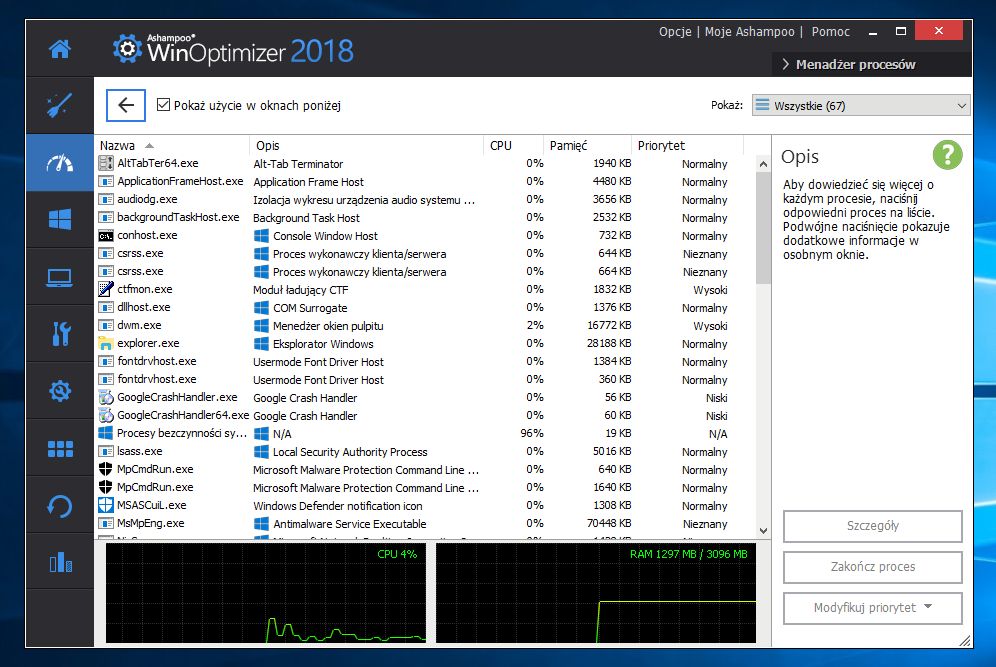Open the bar chart statistics sidebar icon

pos(60,562)
